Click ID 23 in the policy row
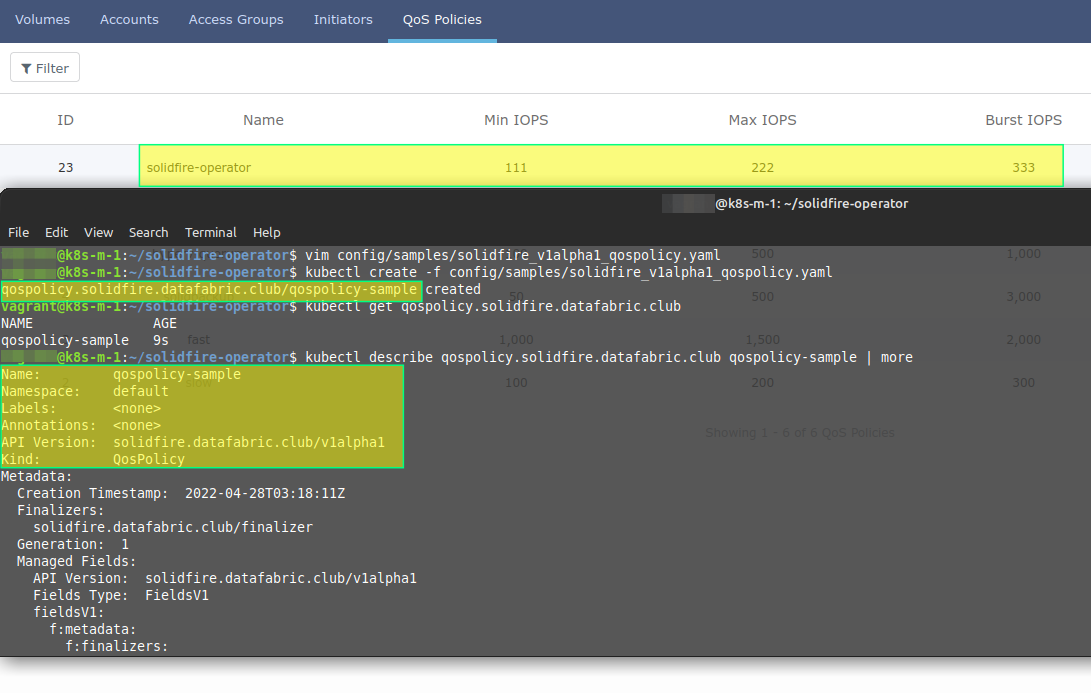The width and height of the screenshot is (1091, 693). [x=65, y=168]
